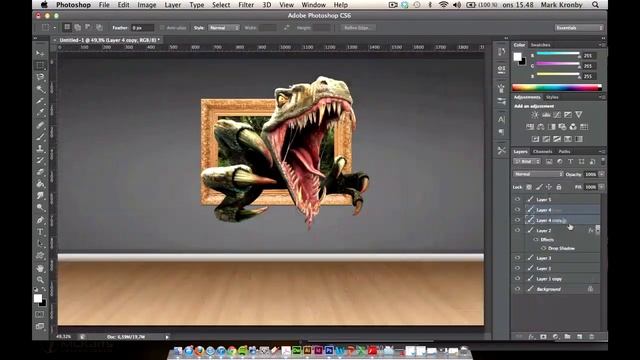Toggle visibility of Layer 4
Screen dimensions: 640x360
tap(518, 209)
